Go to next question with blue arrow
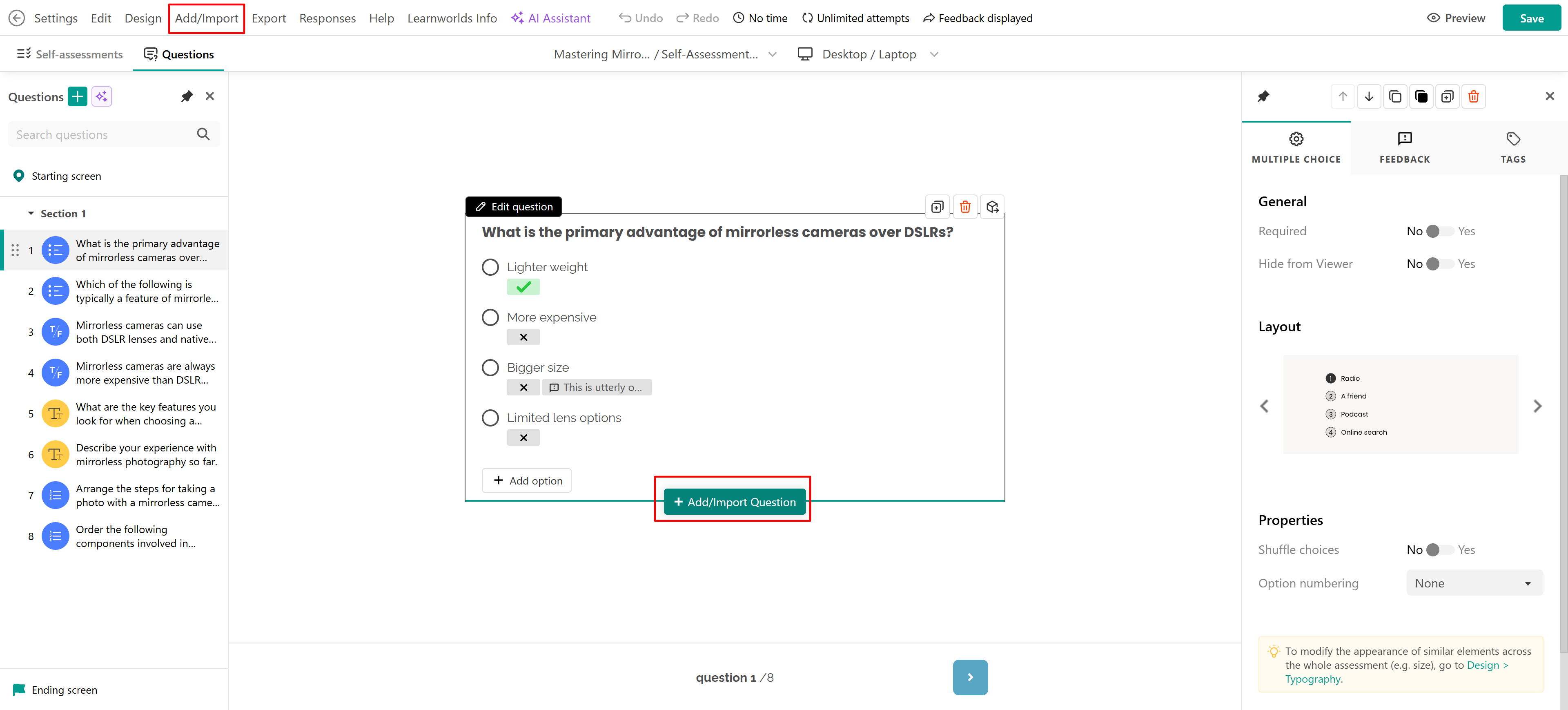Image resolution: width=1568 pixels, height=710 pixels. click(x=970, y=677)
